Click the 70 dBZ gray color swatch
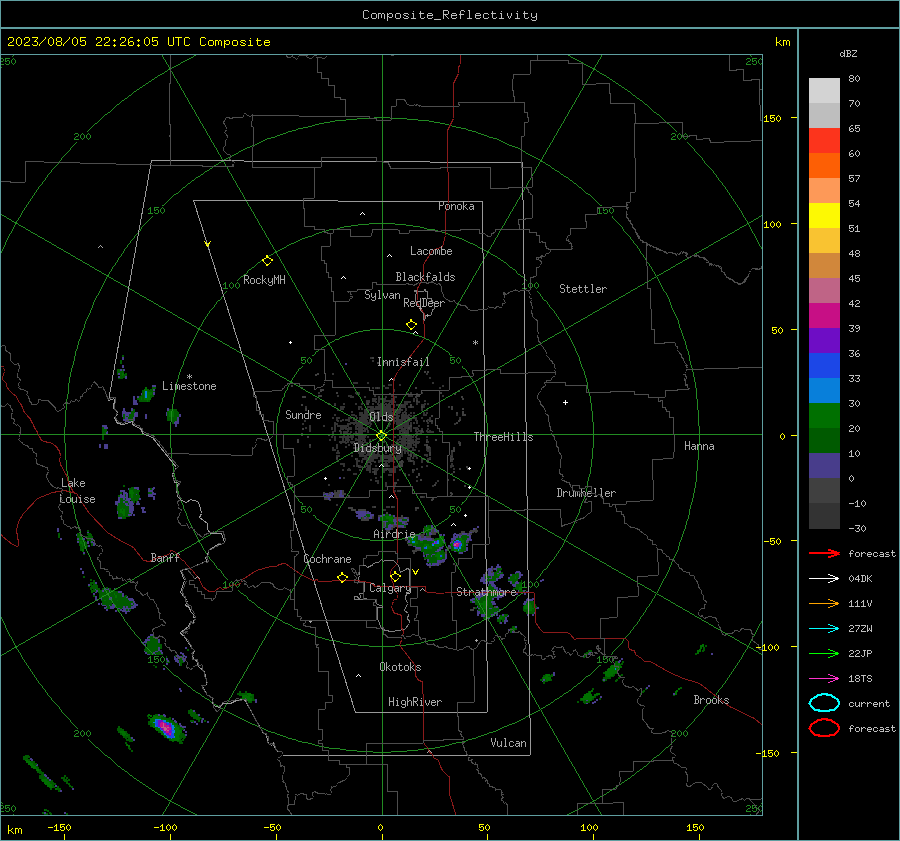Screen dimensions: 900x841 pos(824,91)
